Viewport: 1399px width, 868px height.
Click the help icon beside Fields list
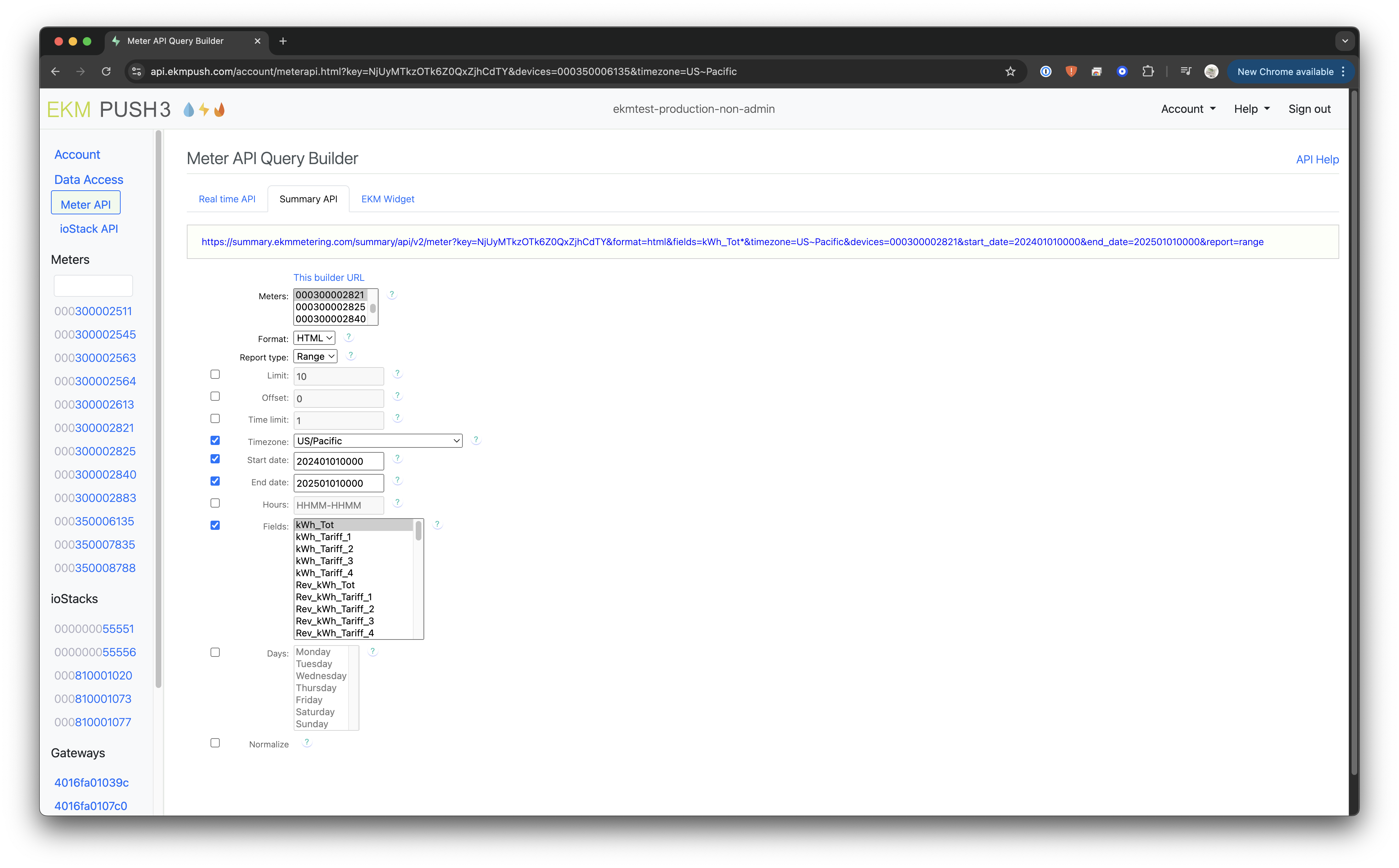tap(437, 524)
